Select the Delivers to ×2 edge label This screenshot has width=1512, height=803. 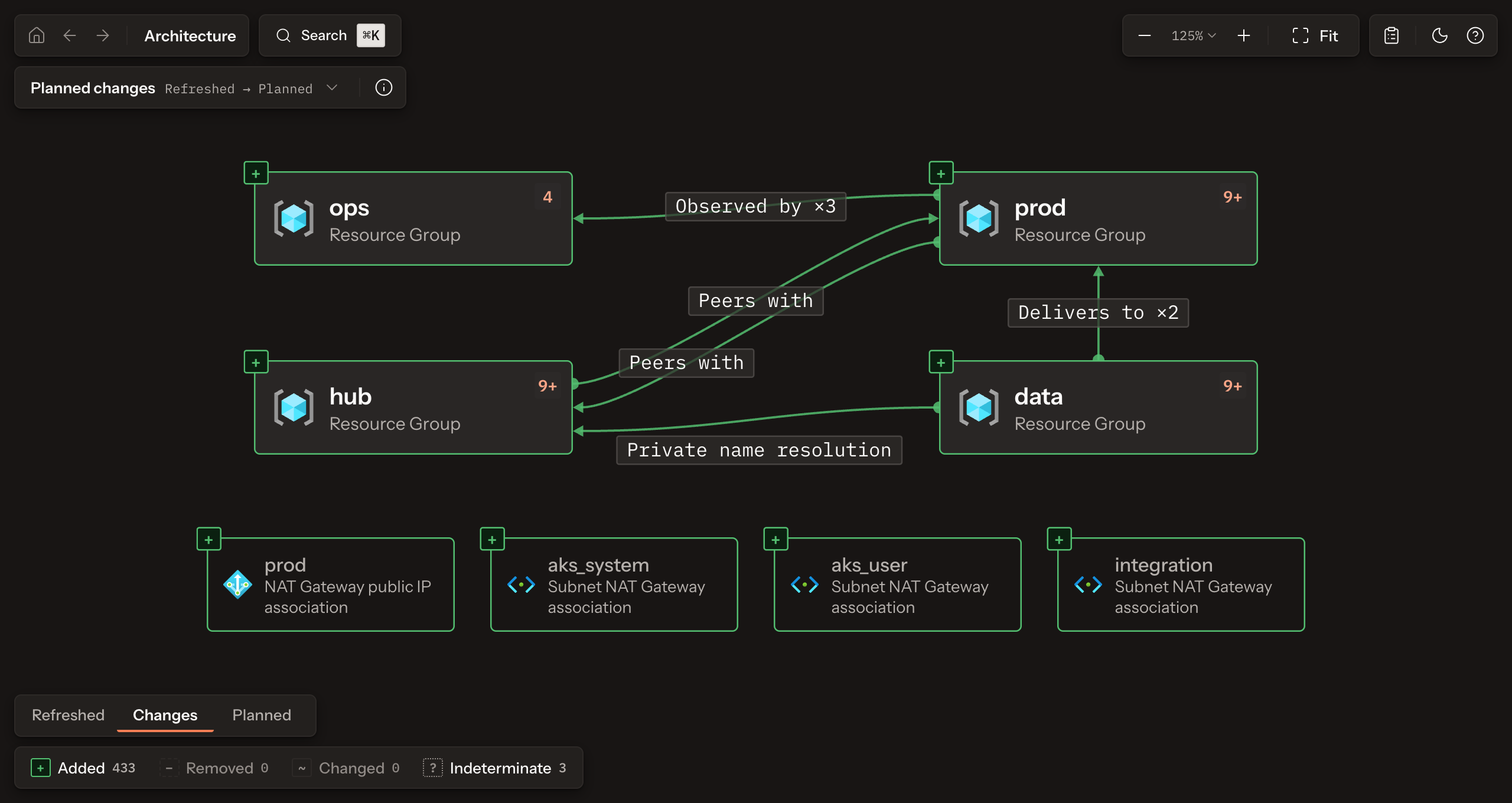click(x=1098, y=313)
